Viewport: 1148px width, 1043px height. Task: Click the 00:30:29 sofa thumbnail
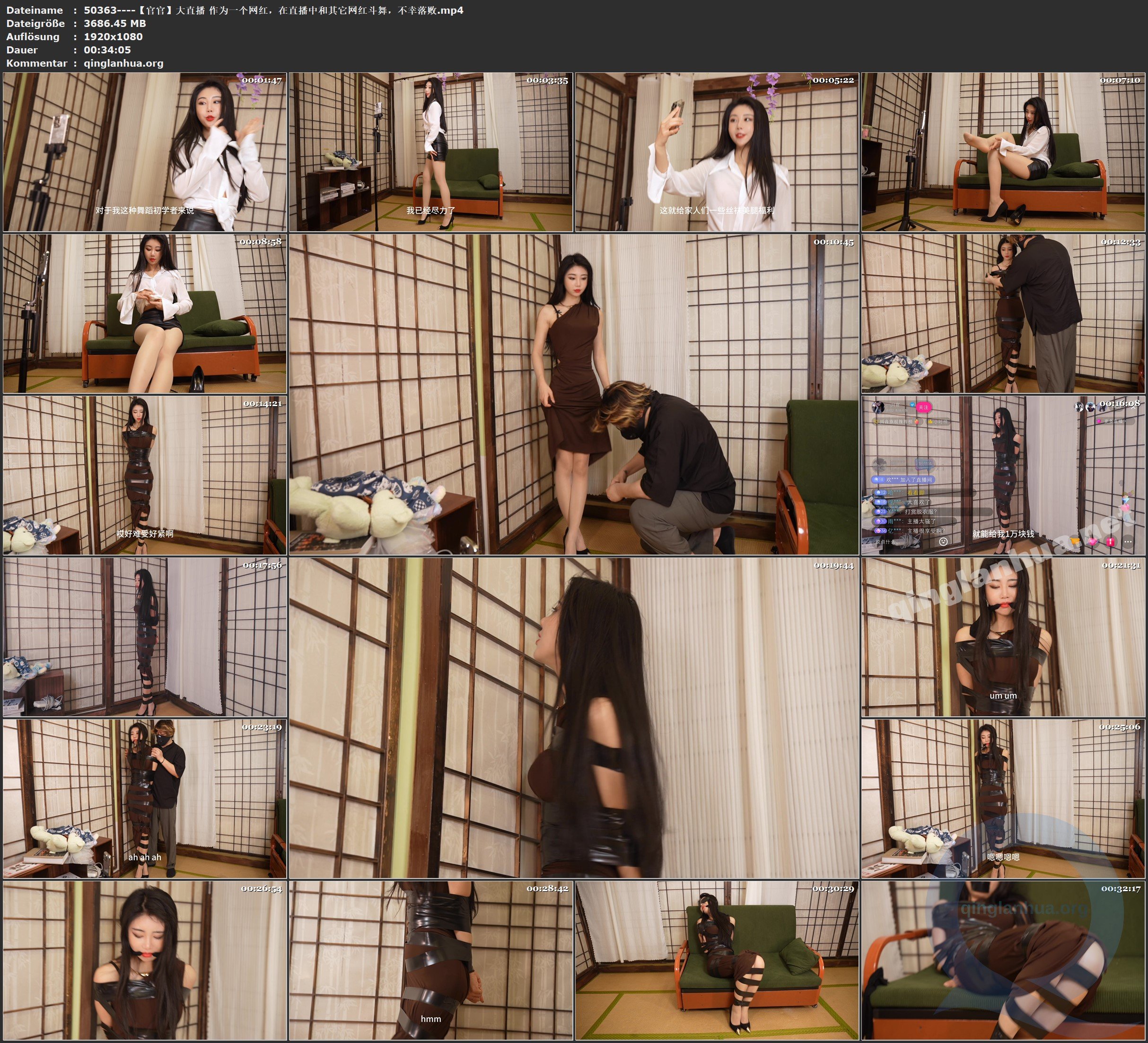point(716,960)
